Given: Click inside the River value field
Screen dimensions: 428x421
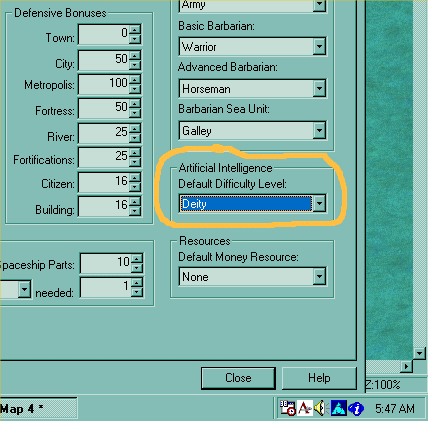Looking at the screenshot, I should [x=104, y=133].
